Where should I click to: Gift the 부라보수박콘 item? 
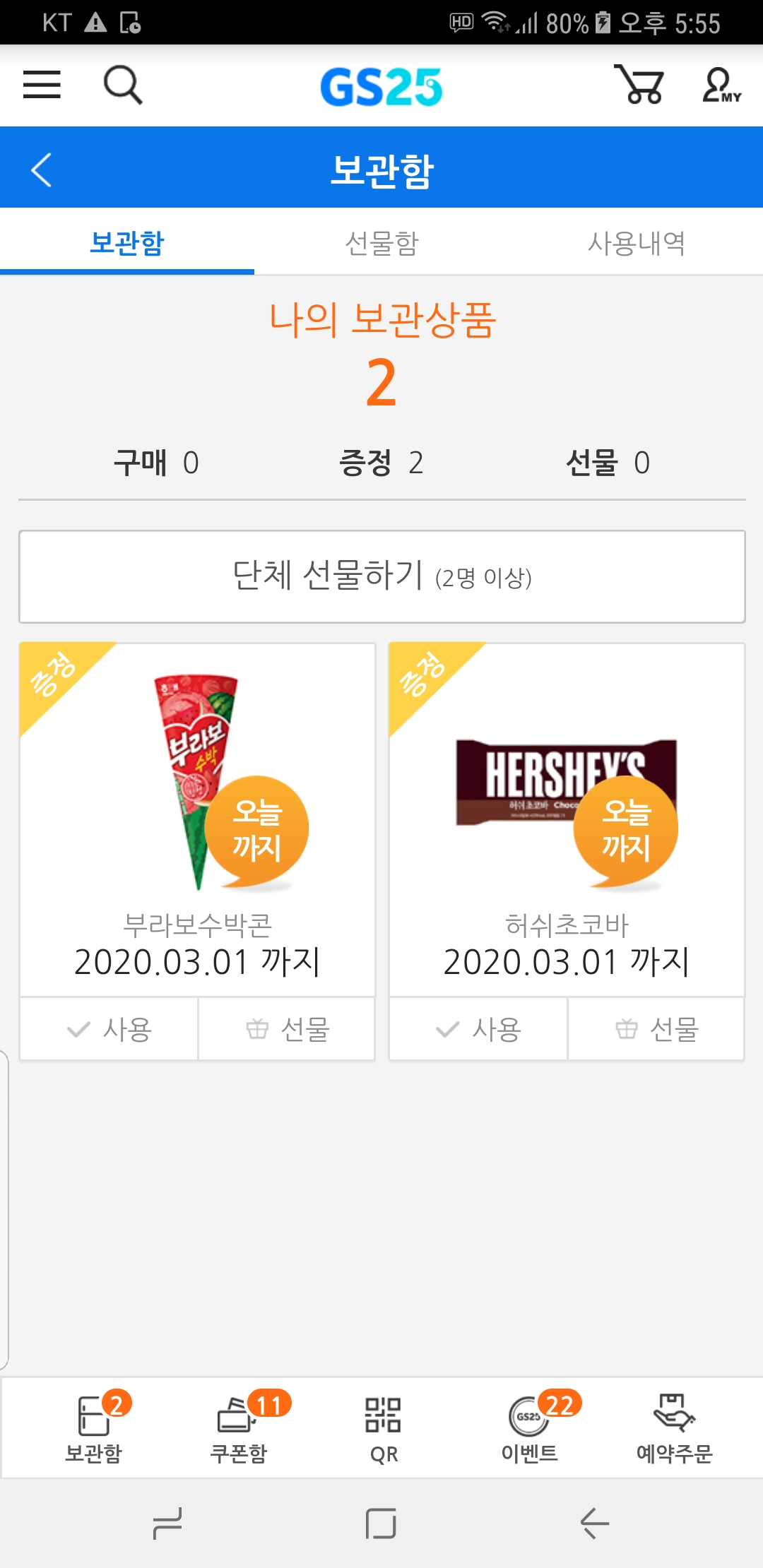[x=287, y=1029]
